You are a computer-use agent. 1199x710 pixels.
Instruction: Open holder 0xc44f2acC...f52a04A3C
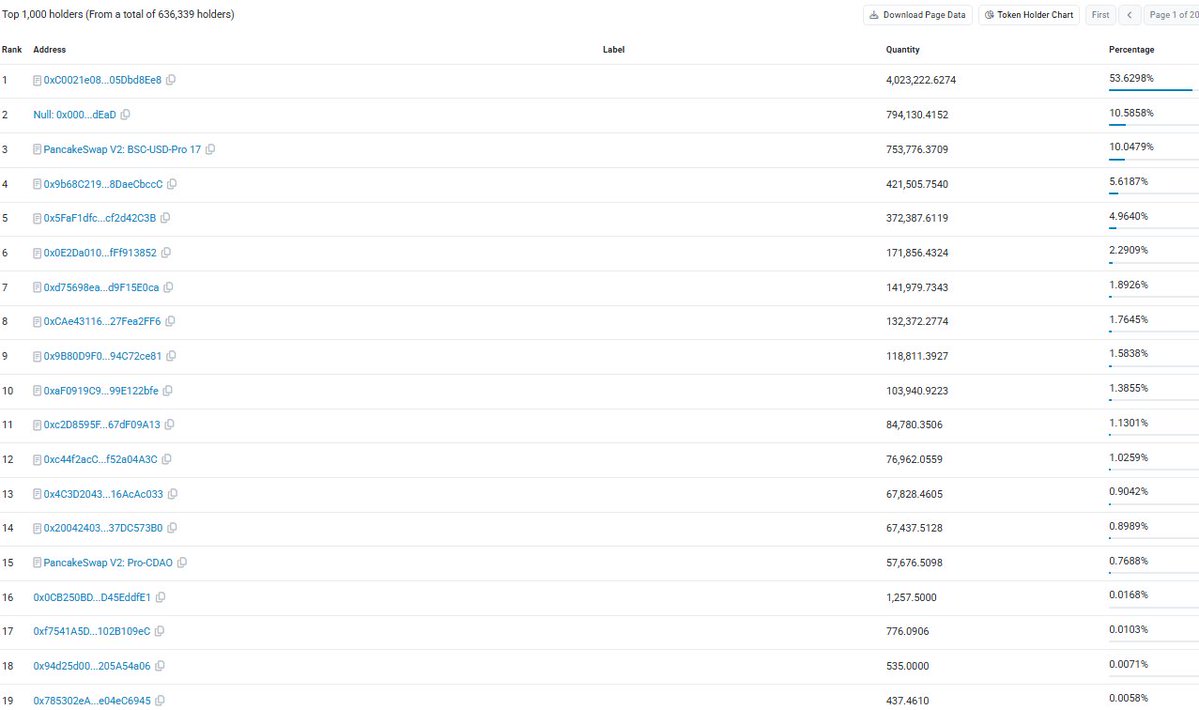(x=100, y=459)
